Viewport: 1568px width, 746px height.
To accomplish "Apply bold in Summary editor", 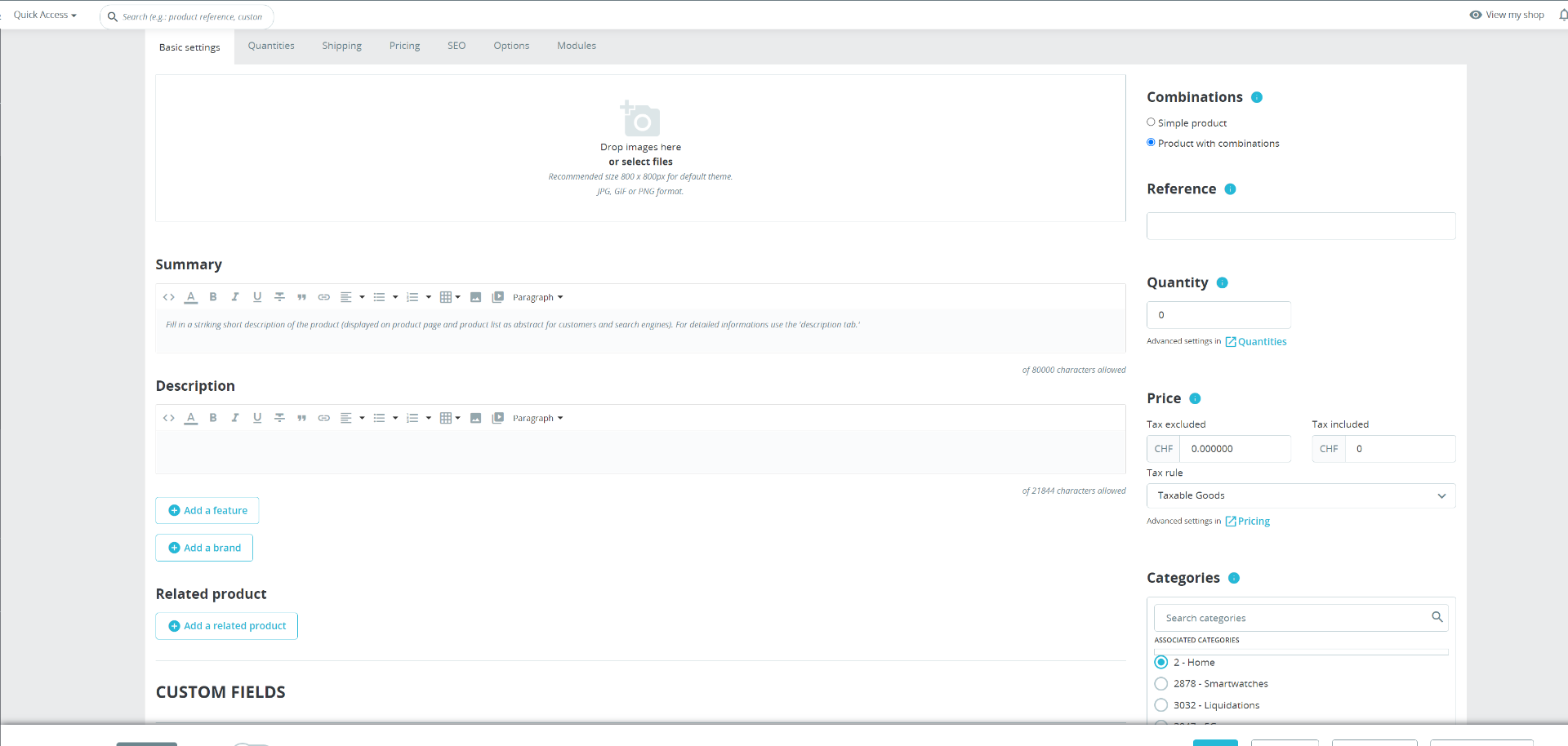I will pyautogui.click(x=213, y=297).
